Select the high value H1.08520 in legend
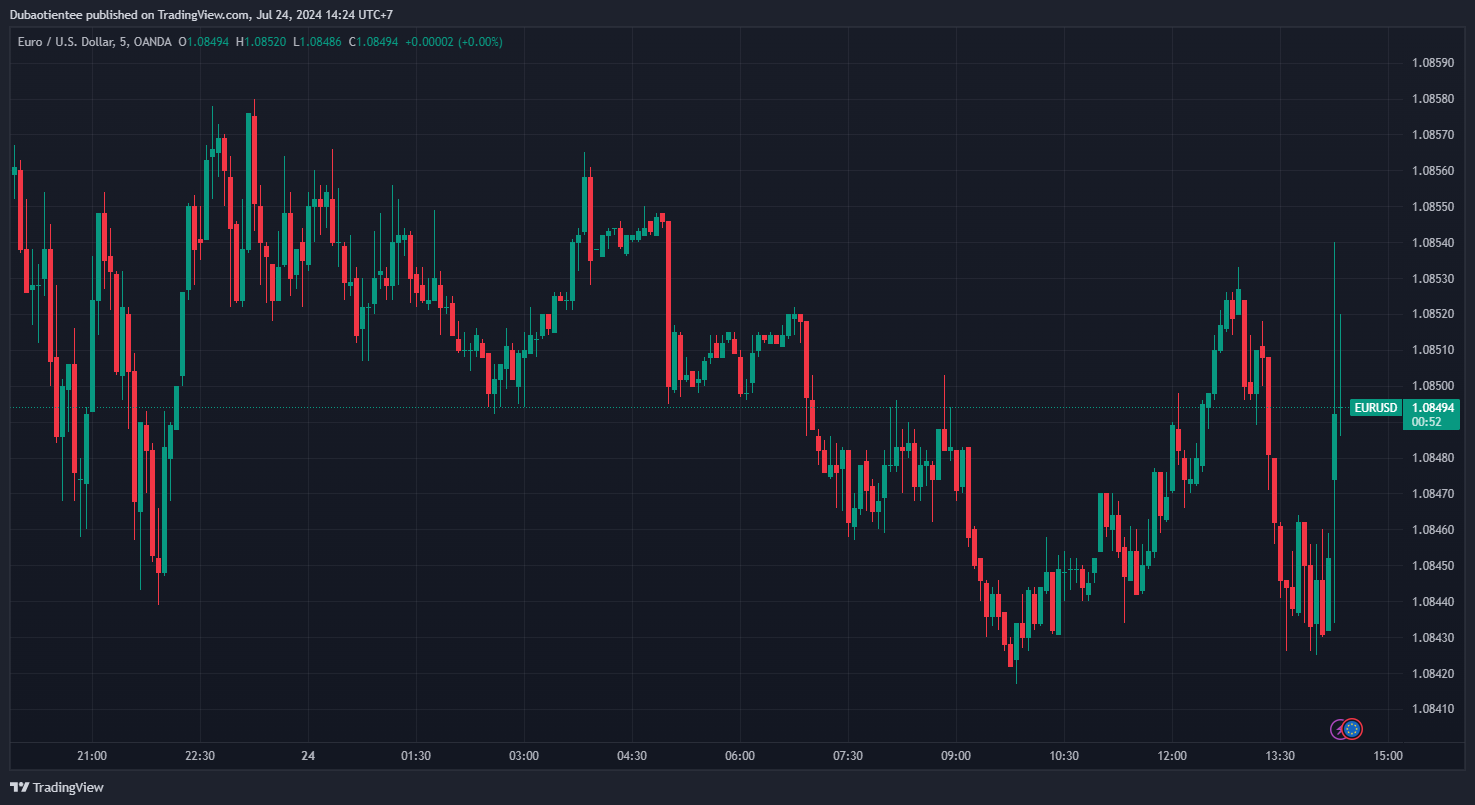Image resolution: width=1475 pixels, height=805 pixels. pyautogui.click(x=261, y=42)
